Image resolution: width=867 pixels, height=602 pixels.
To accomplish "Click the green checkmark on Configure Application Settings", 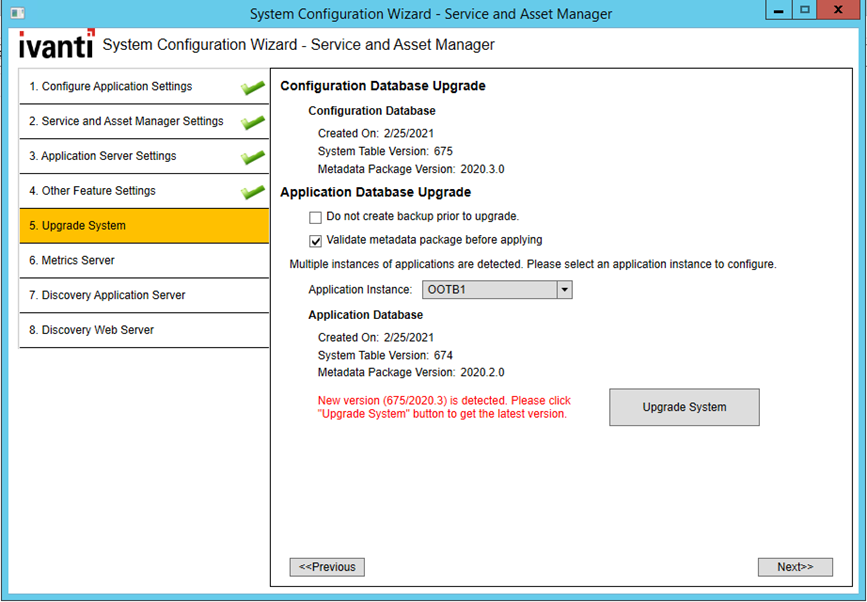I will [x=253, y=87].
